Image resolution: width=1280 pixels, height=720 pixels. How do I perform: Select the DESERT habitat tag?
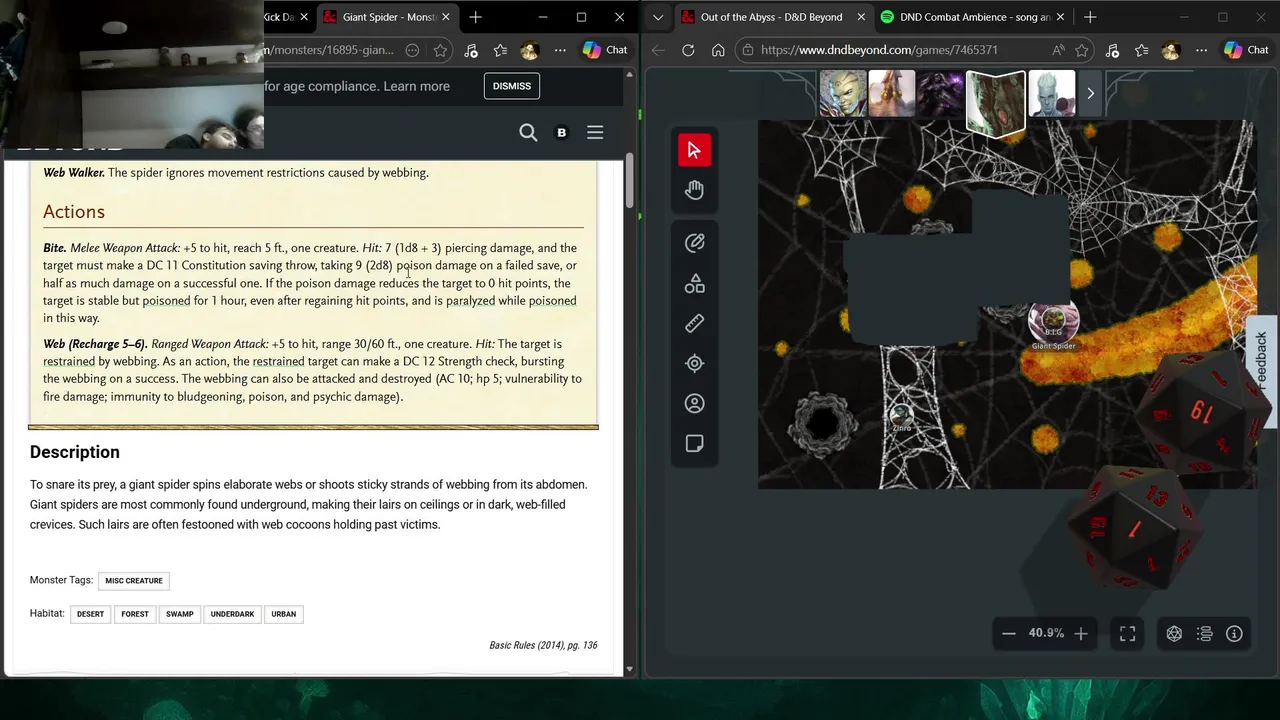tap(90, 614)
